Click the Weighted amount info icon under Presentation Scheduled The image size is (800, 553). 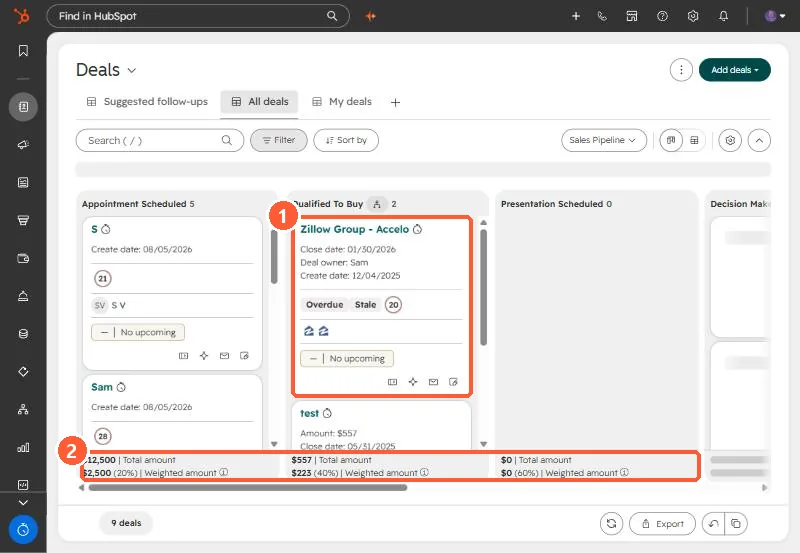624,472
